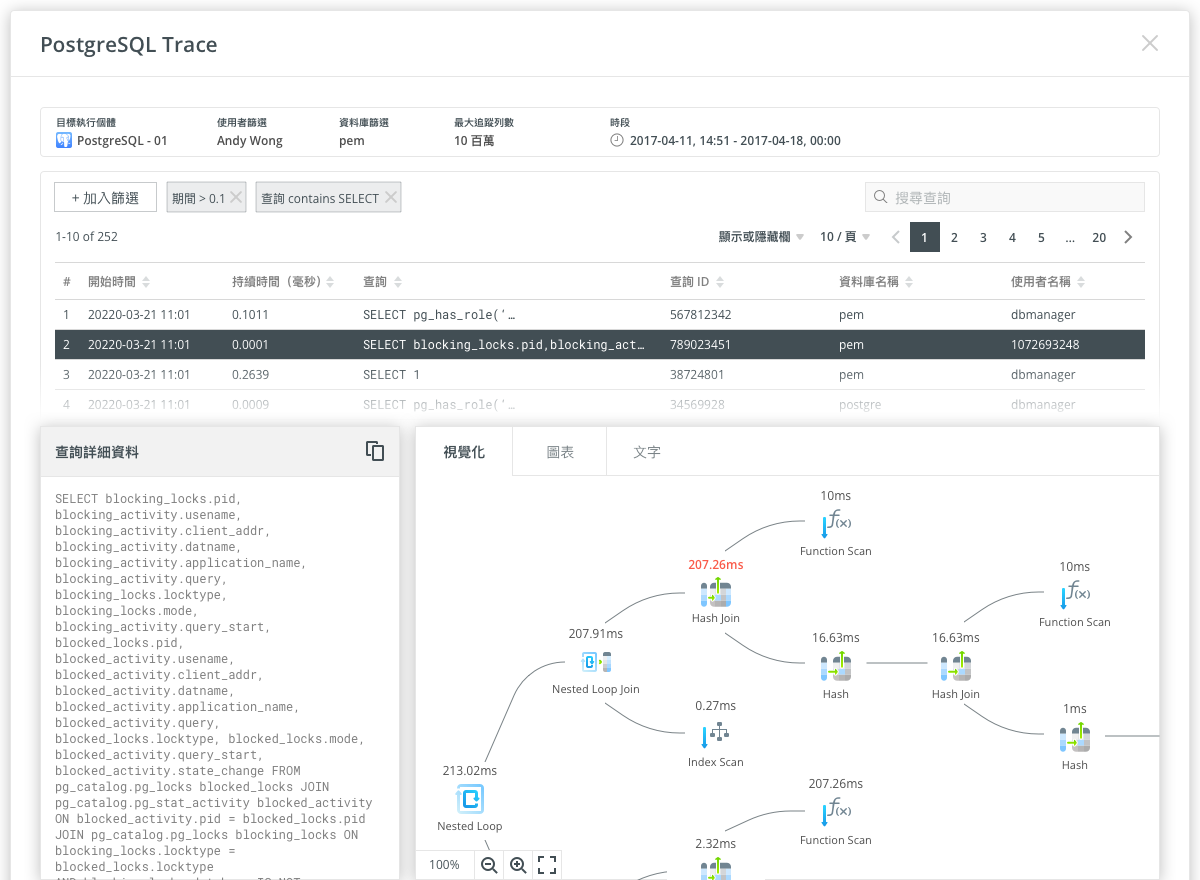Click the 10 百萬 max trace rows value
This screenshot has height=880, width=1200.
point(474,141)
